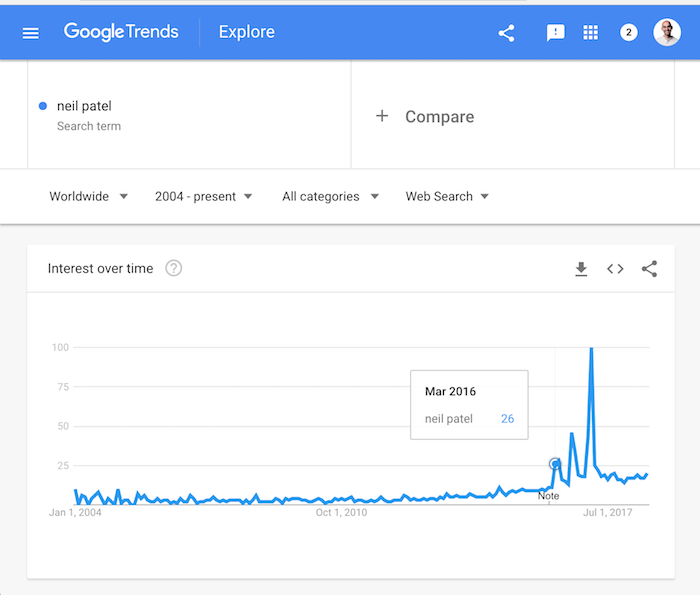
Task: Open the Google apps grid
Action: click(x=590, y=32)
